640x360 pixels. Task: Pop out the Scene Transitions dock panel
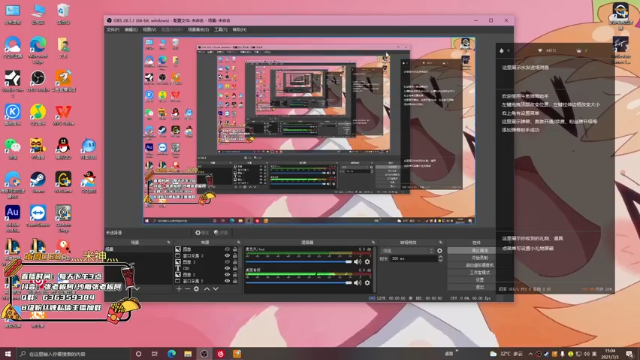pos(440,242)
